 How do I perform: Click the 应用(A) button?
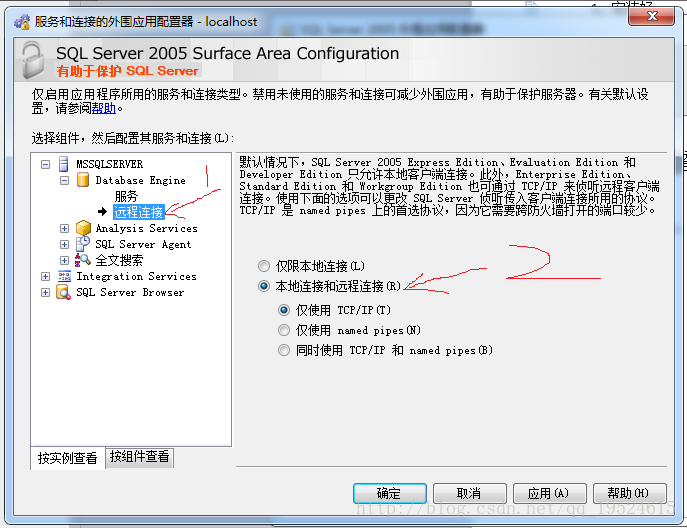[x=549, y=493]
